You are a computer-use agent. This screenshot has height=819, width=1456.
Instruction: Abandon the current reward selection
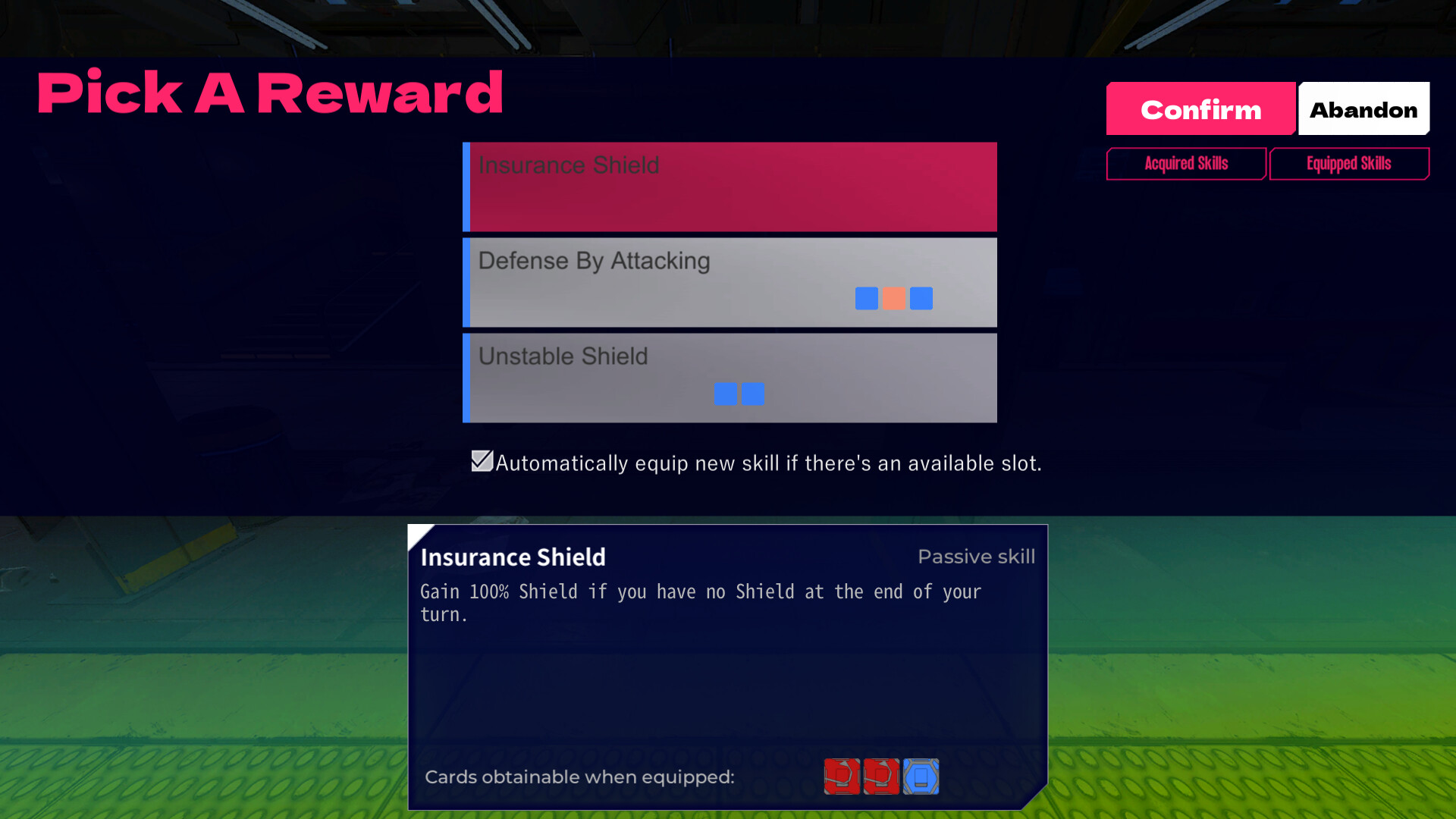tap(1364, 109)
